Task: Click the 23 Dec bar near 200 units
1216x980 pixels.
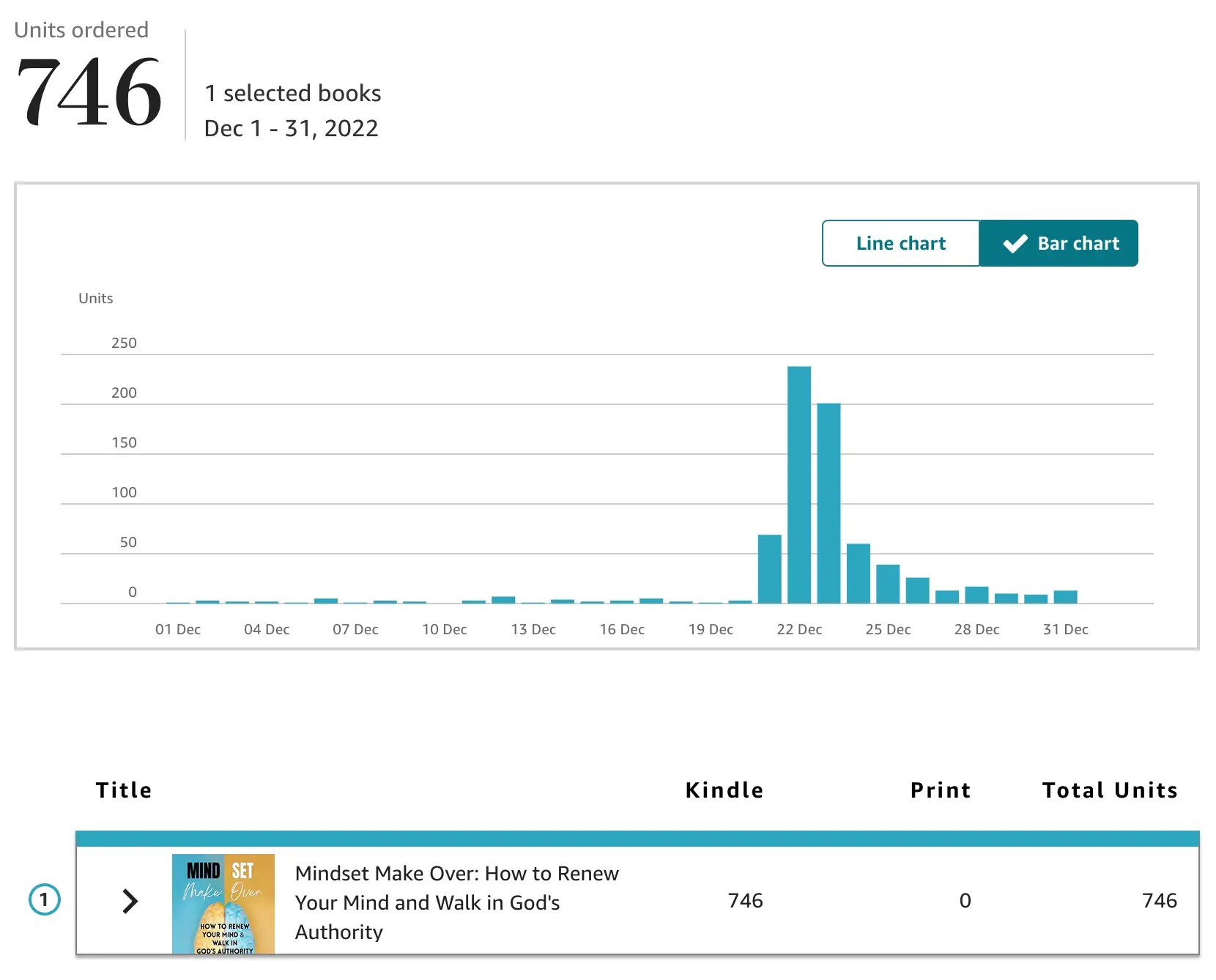Action: (828, 503)
